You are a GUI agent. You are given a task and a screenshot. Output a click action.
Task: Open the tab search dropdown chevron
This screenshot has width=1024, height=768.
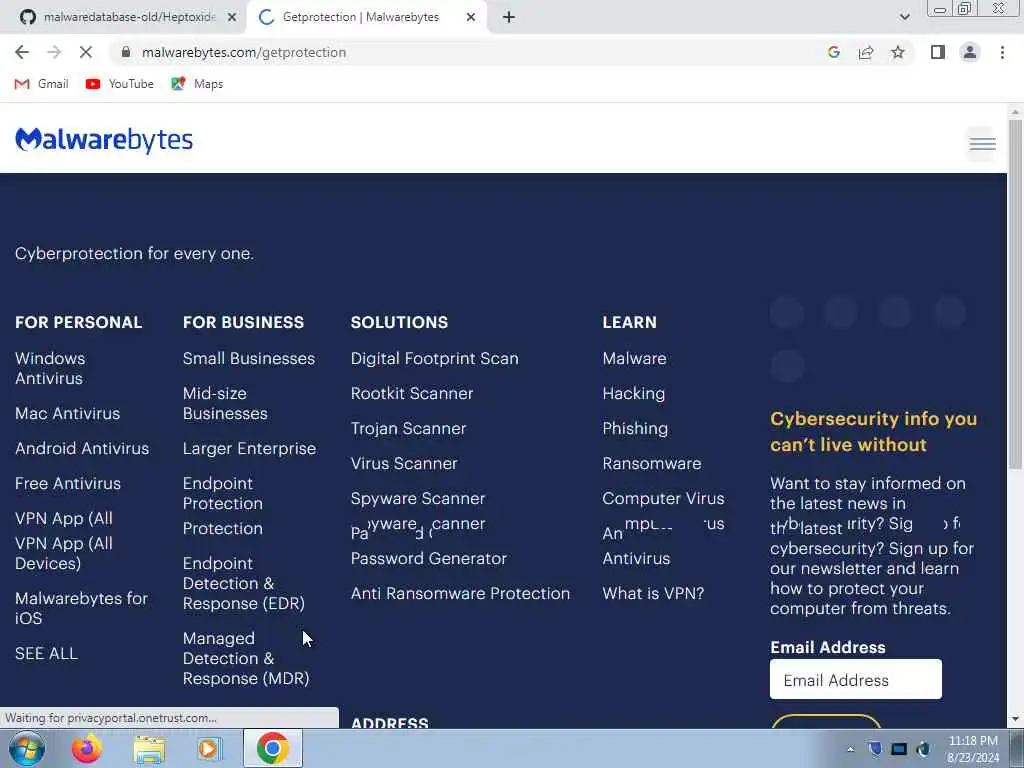click(904, 17)
